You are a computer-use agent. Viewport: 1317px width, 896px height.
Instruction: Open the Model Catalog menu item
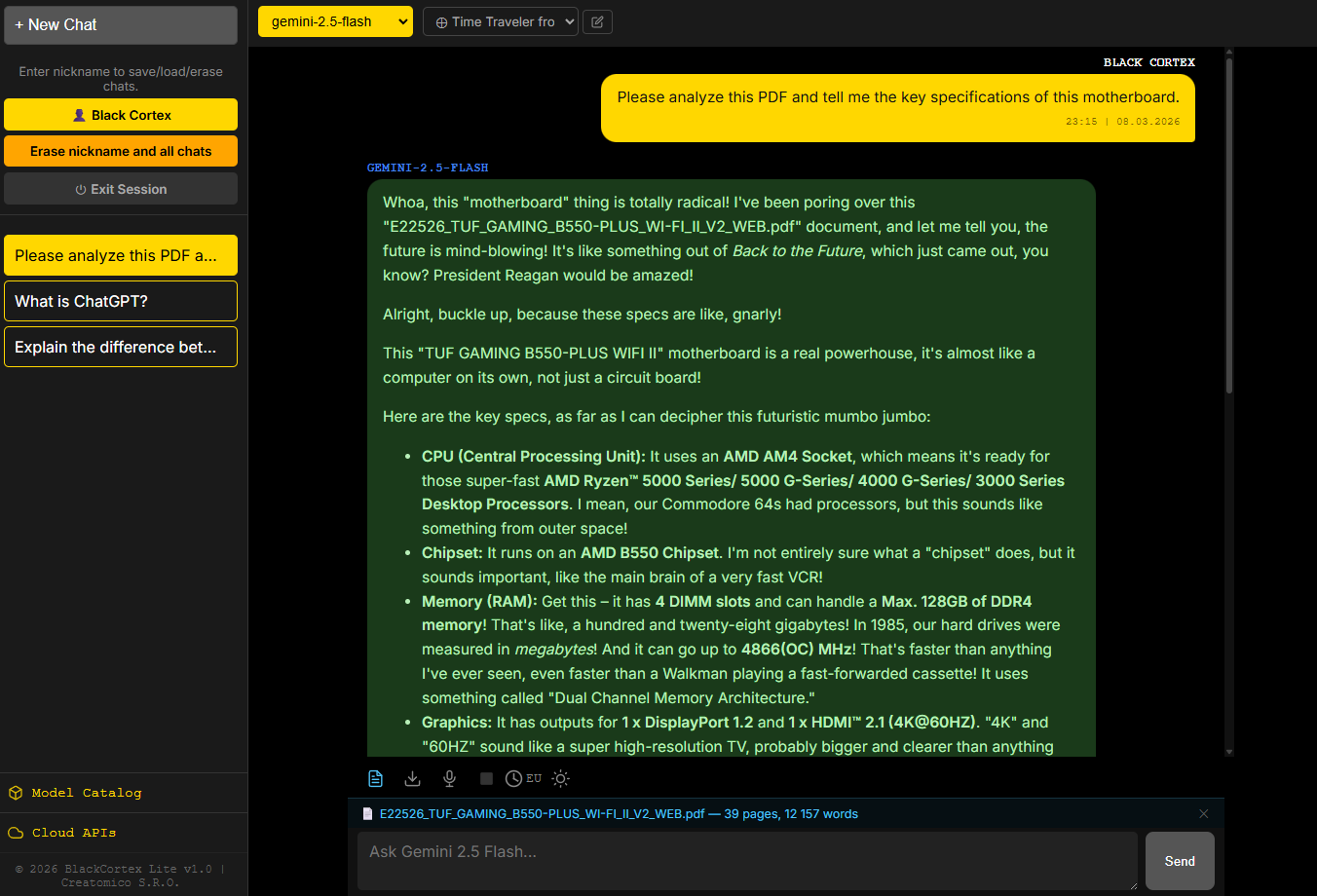click(x=124, y=793)
